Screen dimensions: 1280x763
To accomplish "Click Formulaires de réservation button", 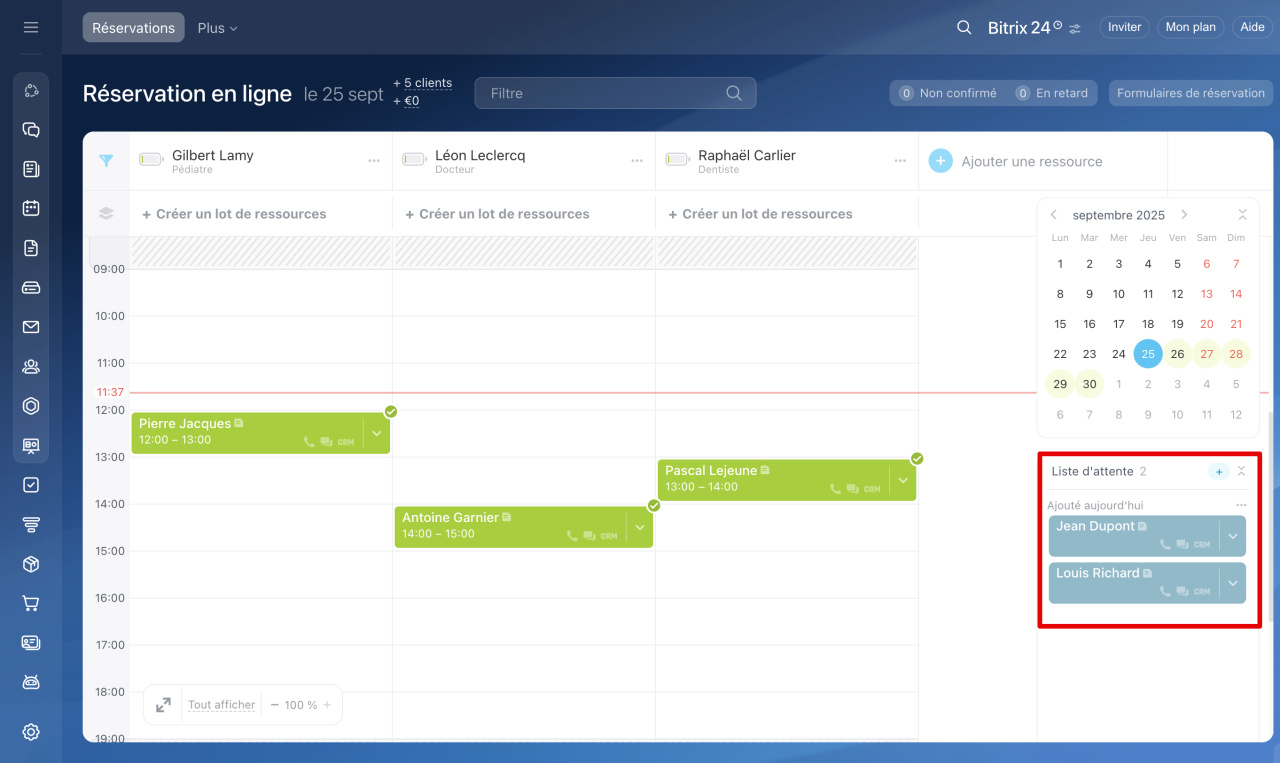I will [1190, 93].
